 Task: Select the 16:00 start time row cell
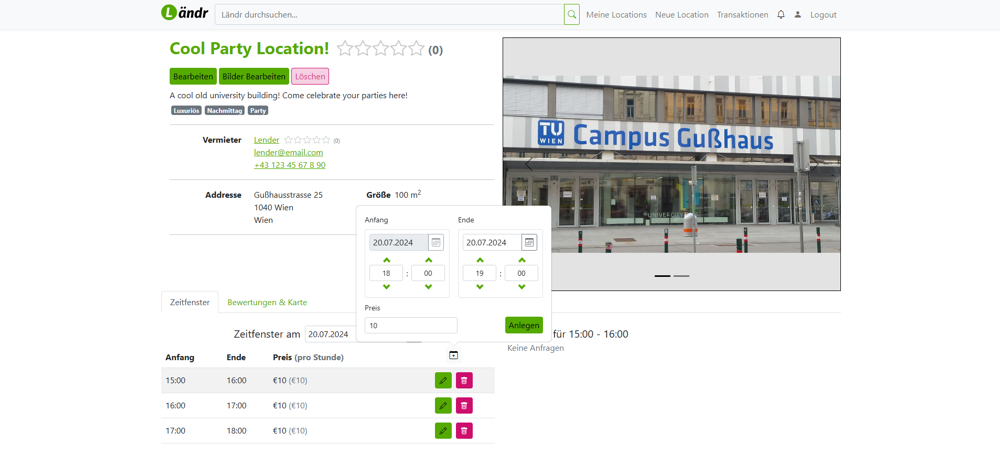tap(175, 406)
